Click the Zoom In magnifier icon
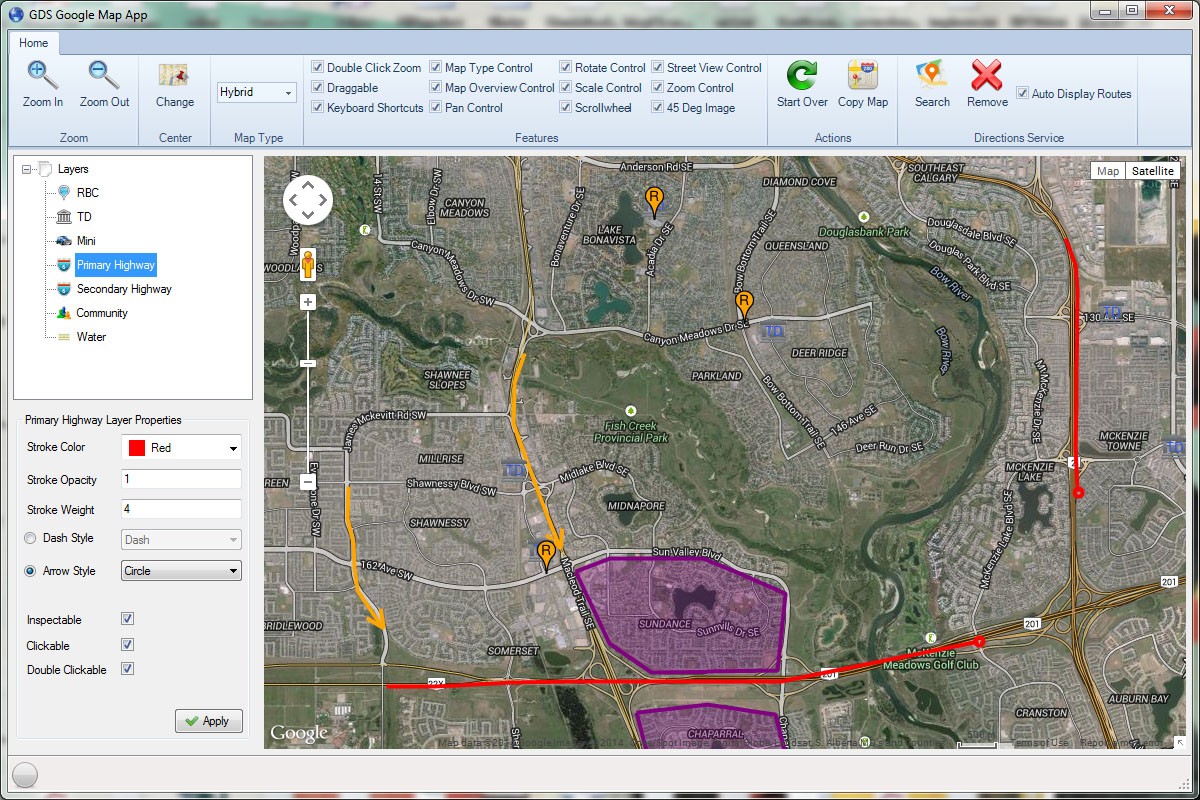Image resolution: width=1200 pixels, height=800 pixels. (x=42, y=75)
